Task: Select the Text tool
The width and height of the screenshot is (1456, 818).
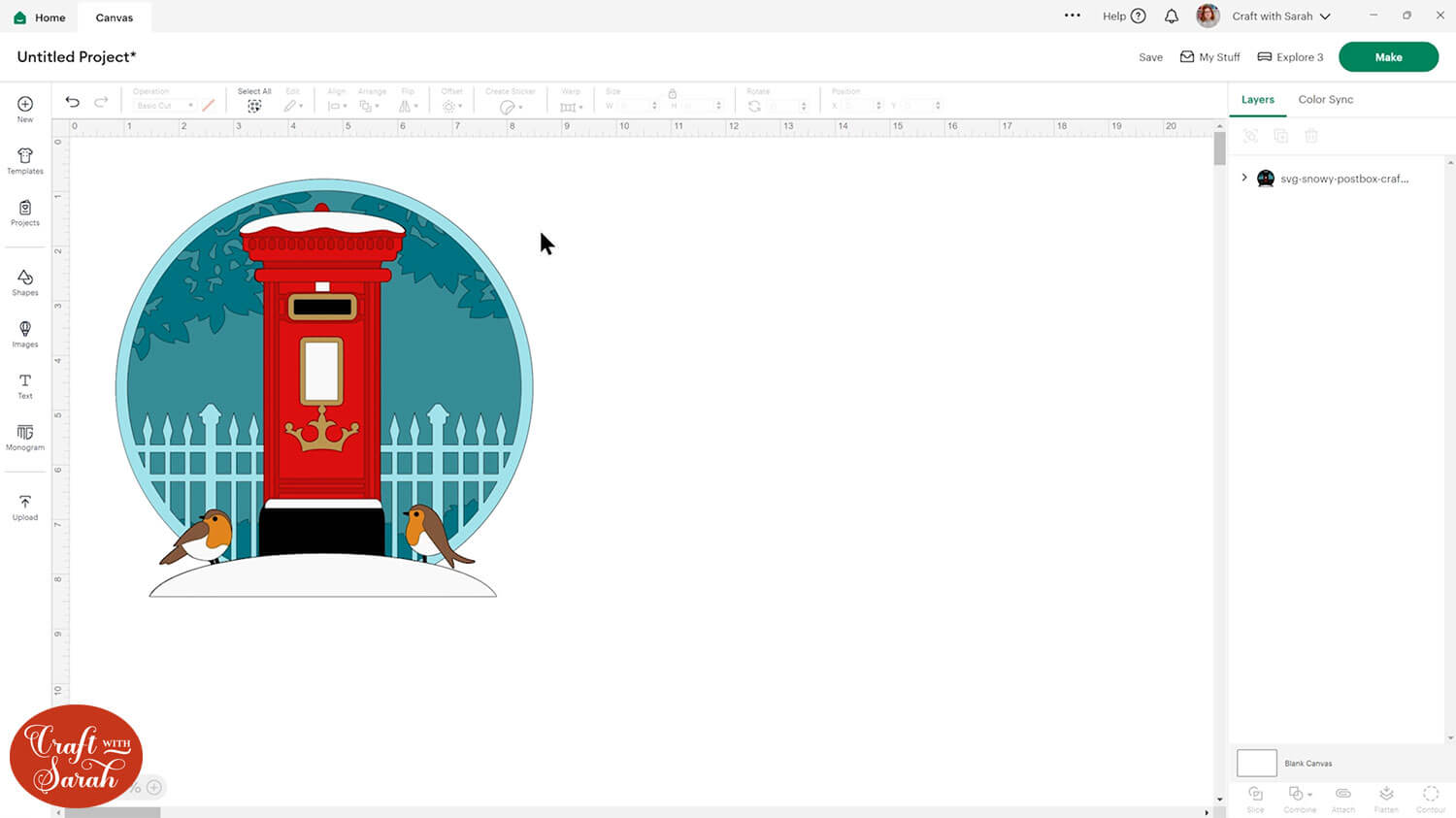Action: 25,386
